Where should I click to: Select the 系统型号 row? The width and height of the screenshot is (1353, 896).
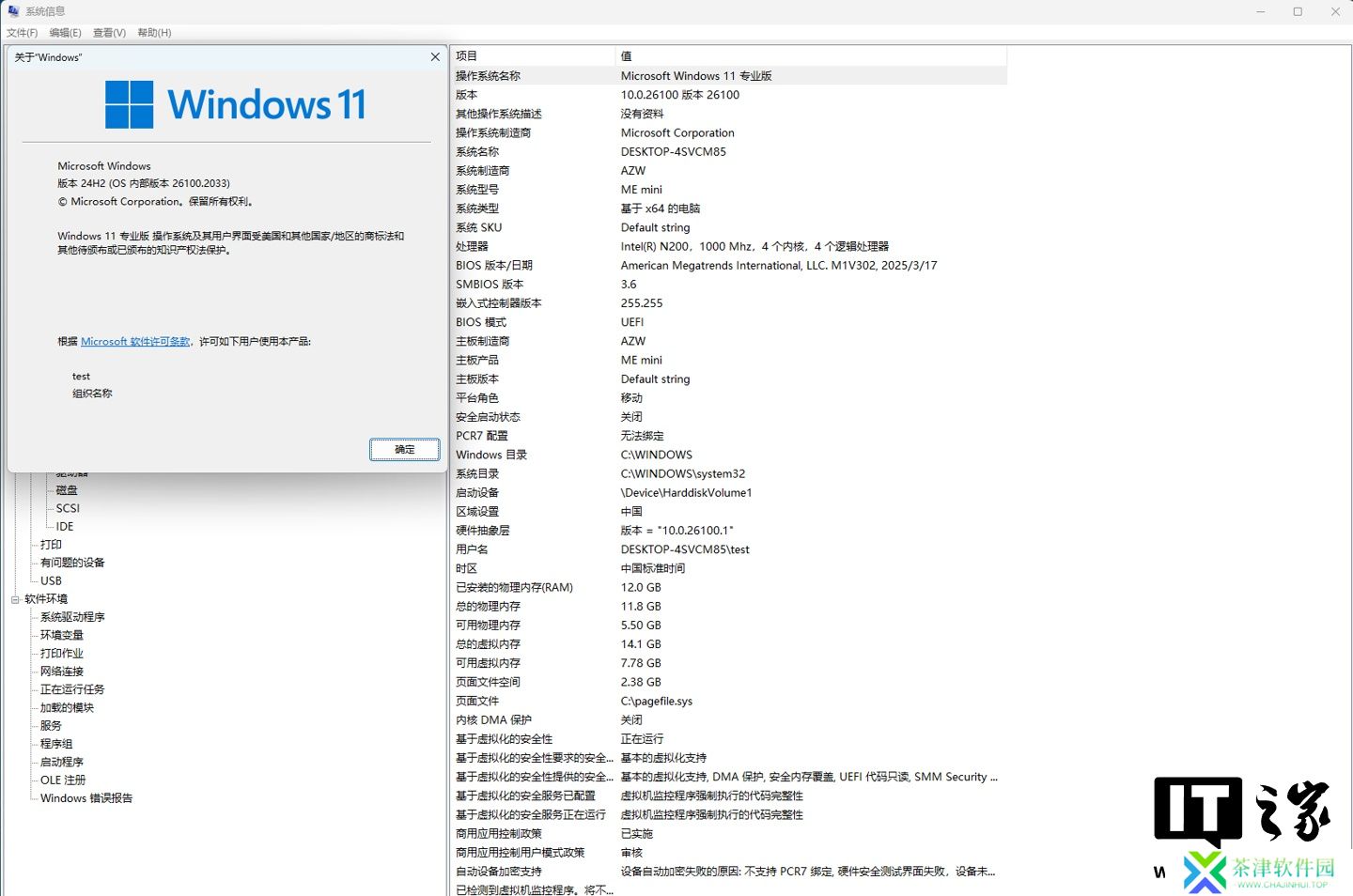click(x=728, y=190)
